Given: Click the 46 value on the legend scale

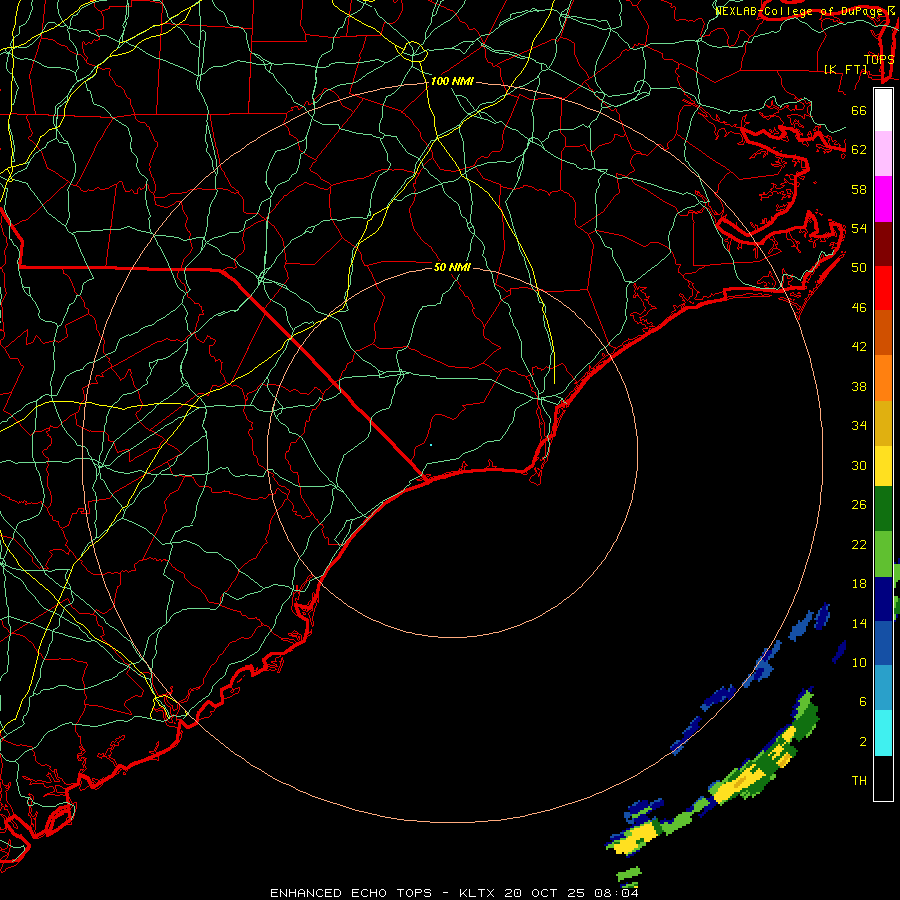Looking at the screenshot, I should pyautogui.click(x=859, y=308).
